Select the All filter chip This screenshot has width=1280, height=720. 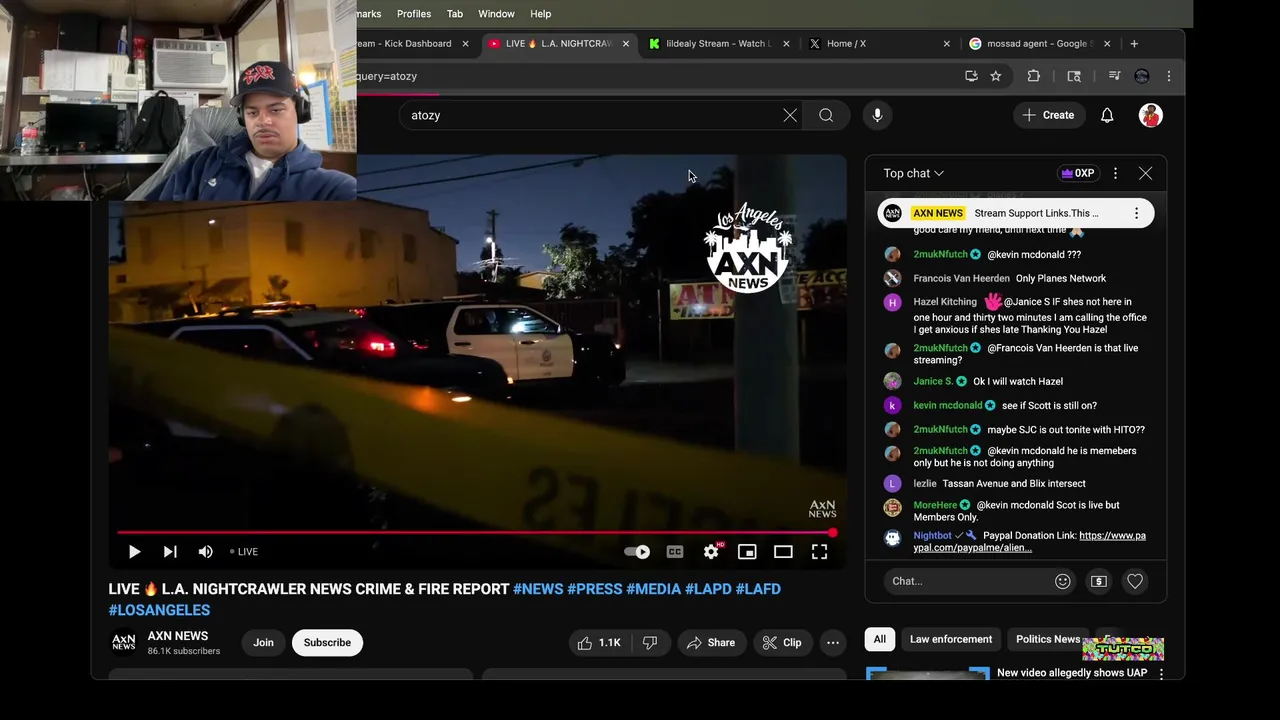(879, 639)
